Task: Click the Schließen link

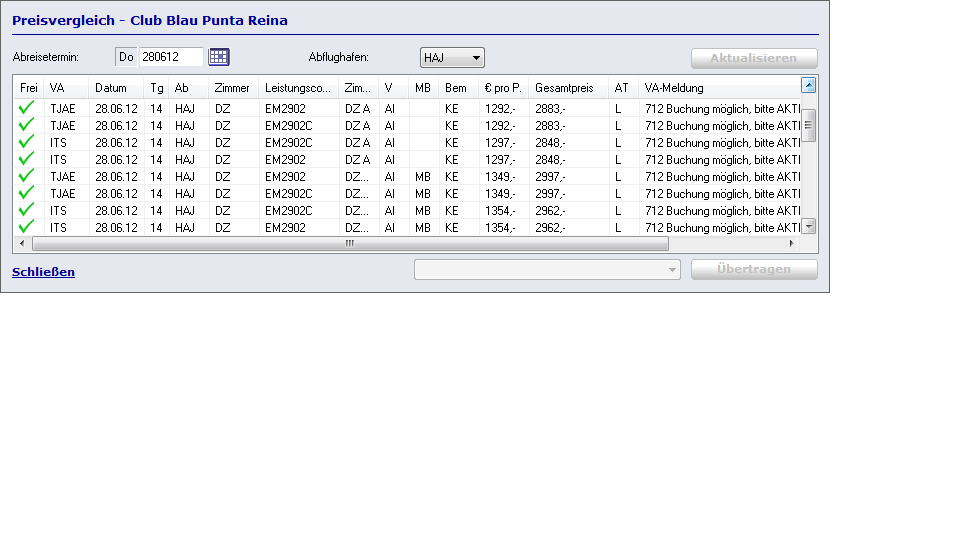Action: pos(43,272)
